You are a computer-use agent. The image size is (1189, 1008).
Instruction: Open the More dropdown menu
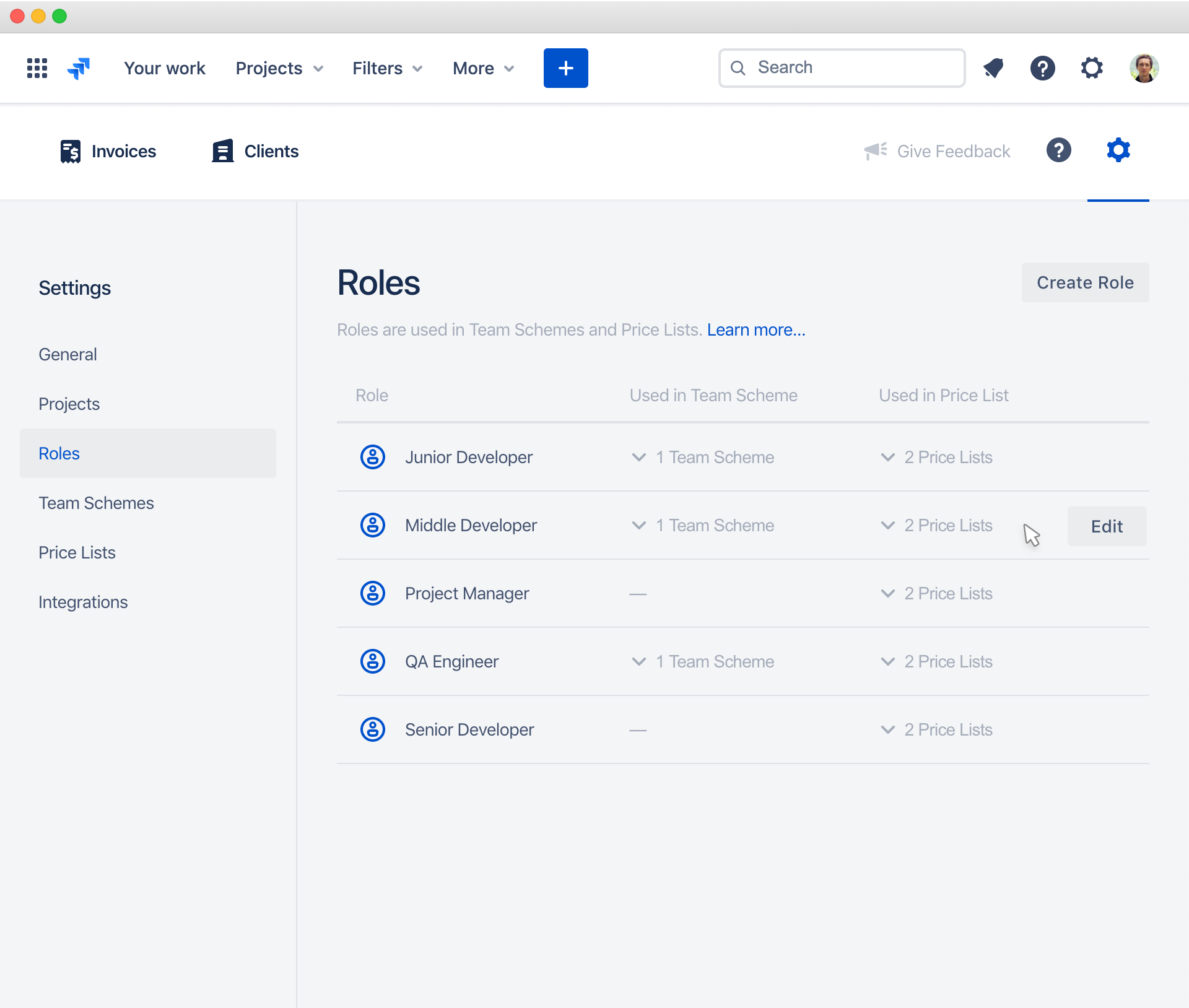coord(484,68)
